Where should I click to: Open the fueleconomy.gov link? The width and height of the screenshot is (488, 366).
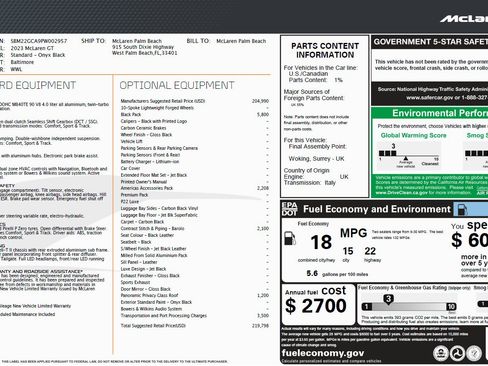pyautogui.click(x=323, y=353)
